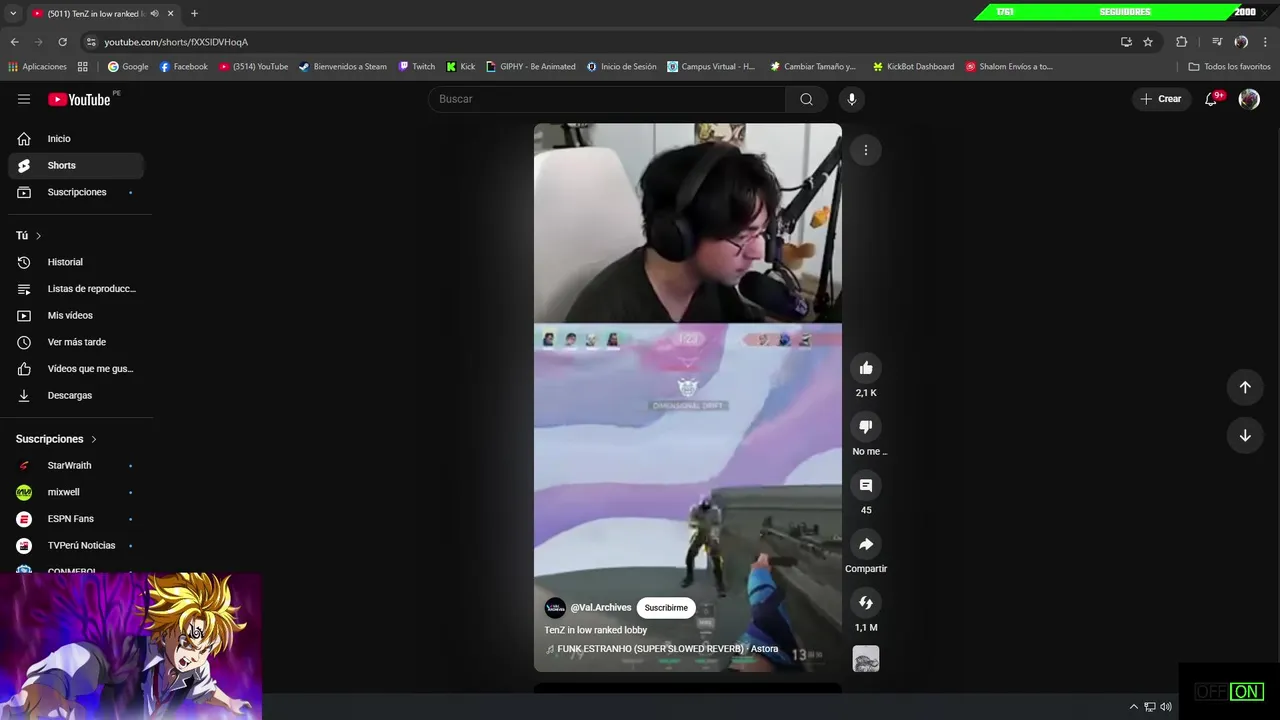Click the YouTube logo
This screenshot has height=720, width=1280.
tap(79, 99)
